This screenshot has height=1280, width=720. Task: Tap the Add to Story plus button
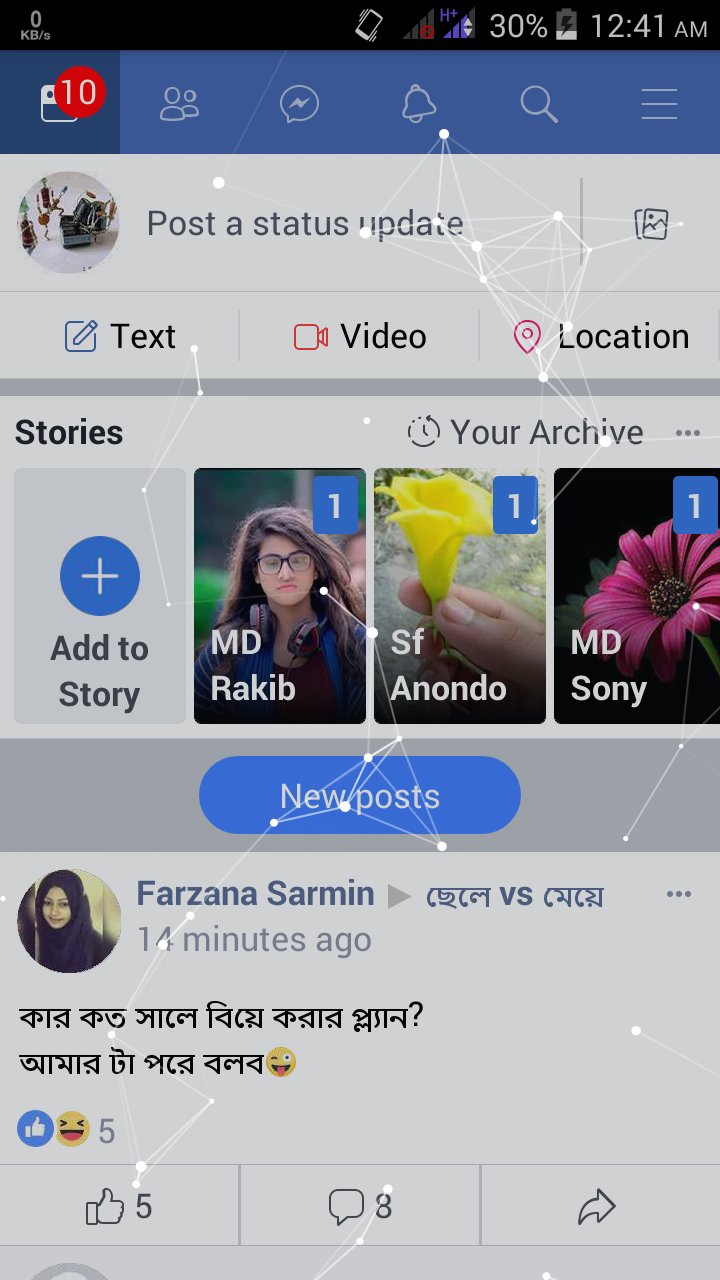[100, 577]
